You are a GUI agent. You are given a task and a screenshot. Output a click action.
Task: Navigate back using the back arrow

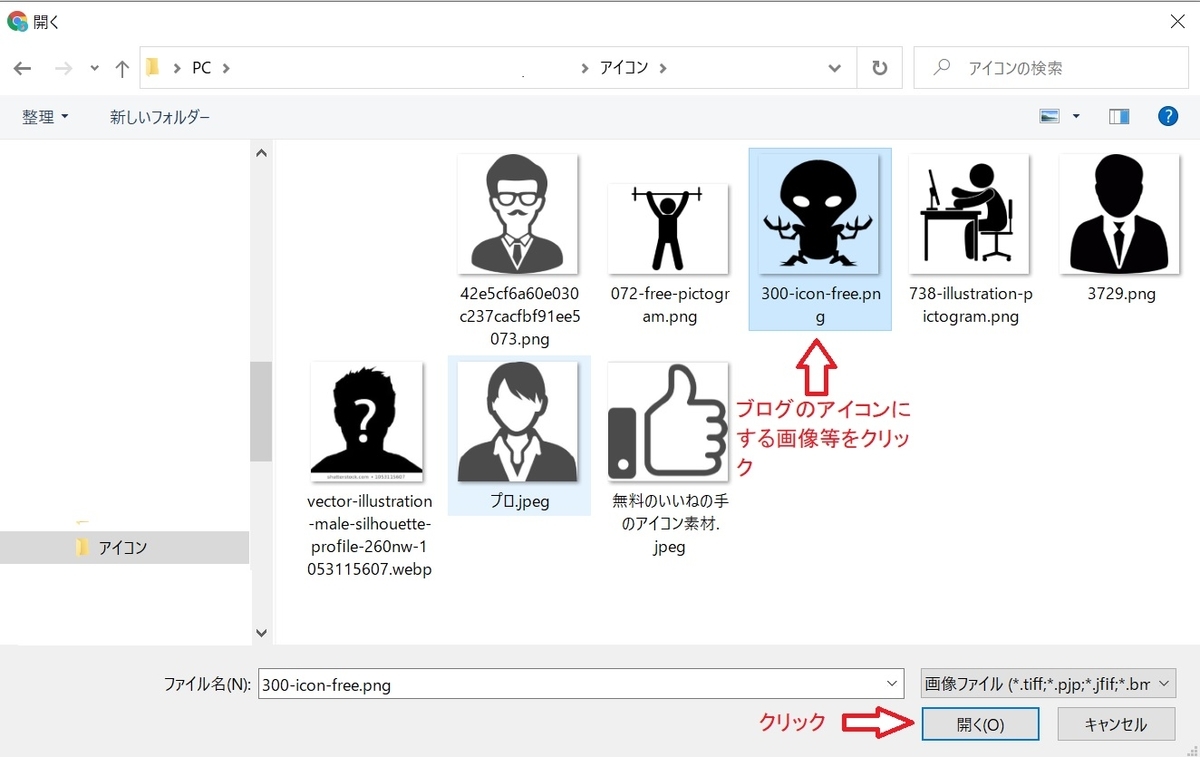click(21, 67)
